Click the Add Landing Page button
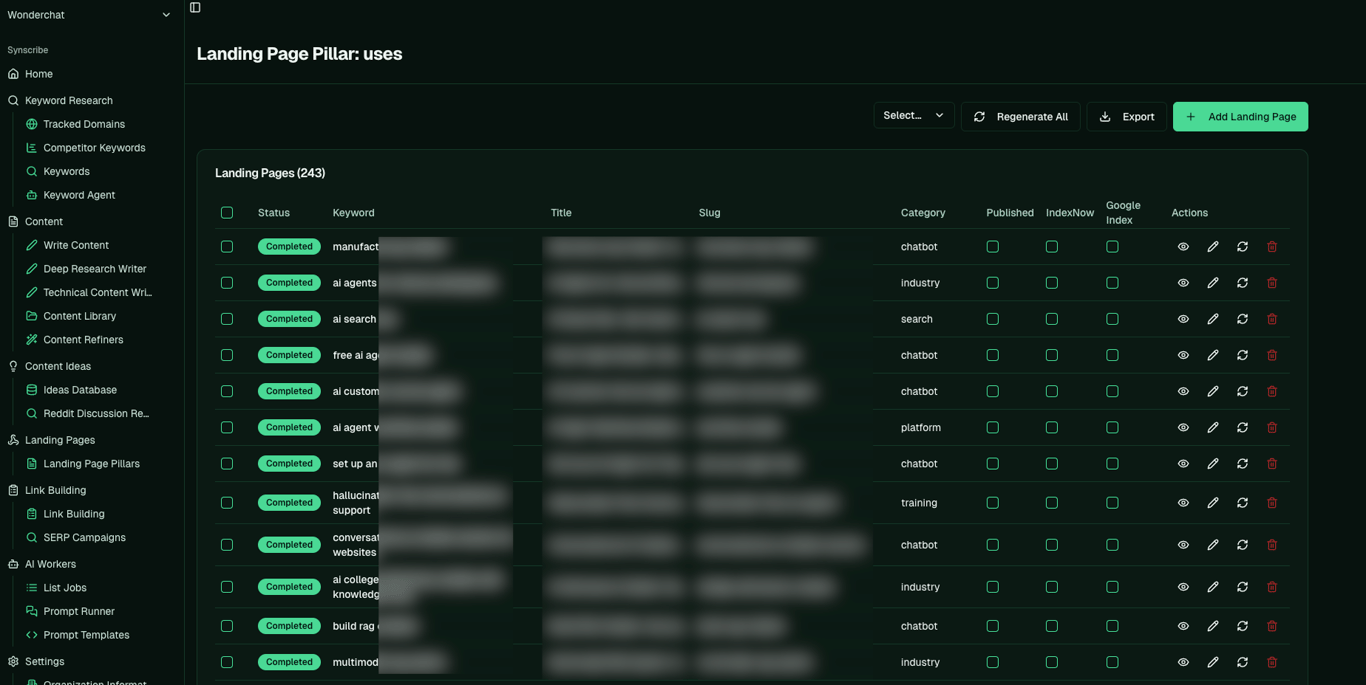The width and height of the screenshot is (1366, 685). [1240, 117]
